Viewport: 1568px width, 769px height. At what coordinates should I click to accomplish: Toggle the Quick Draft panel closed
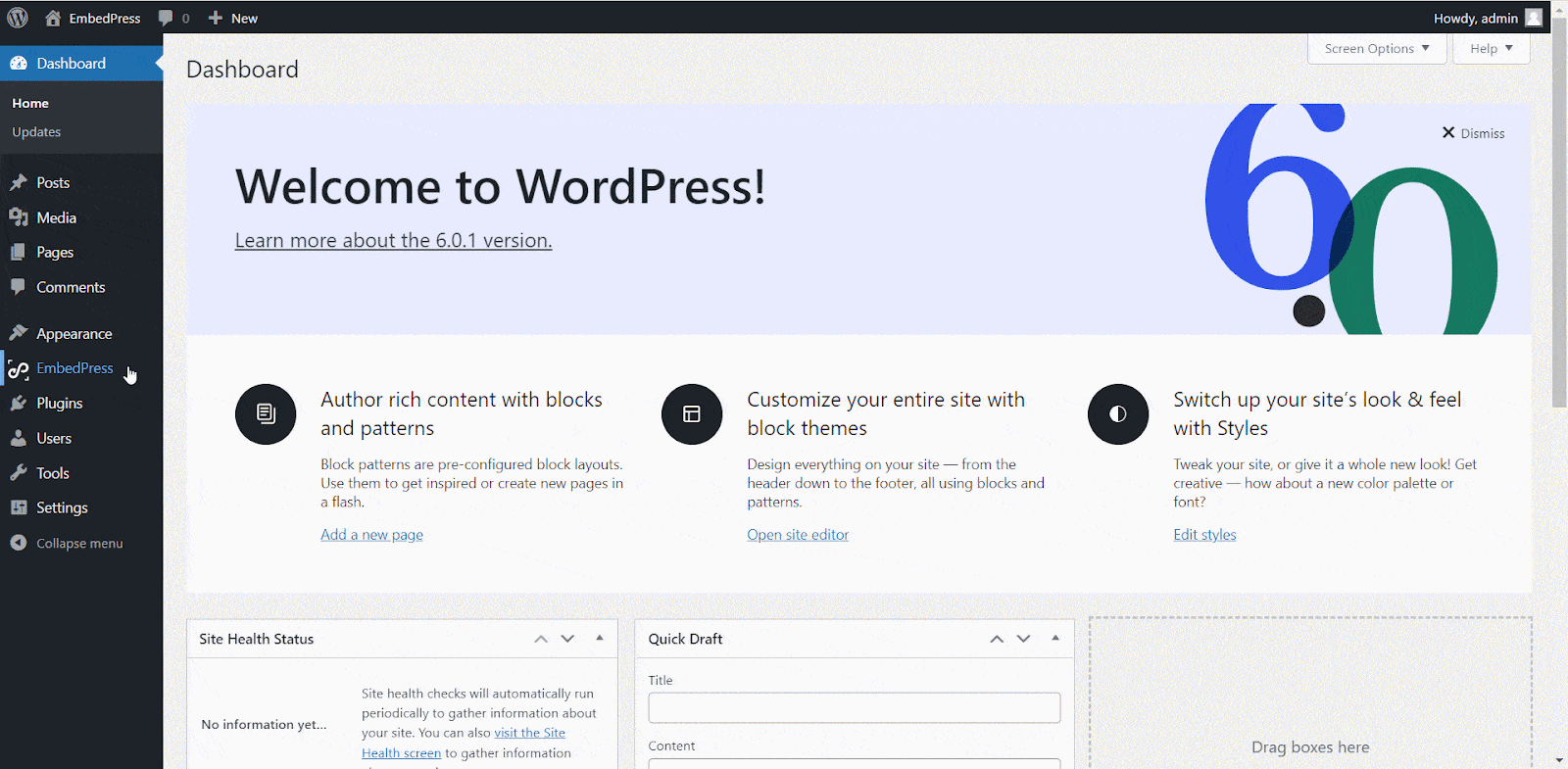point(1055,638)
